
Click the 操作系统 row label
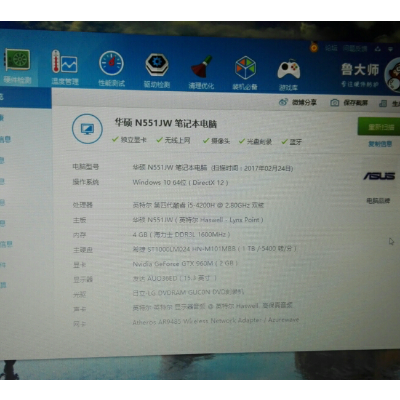(86, 182)
